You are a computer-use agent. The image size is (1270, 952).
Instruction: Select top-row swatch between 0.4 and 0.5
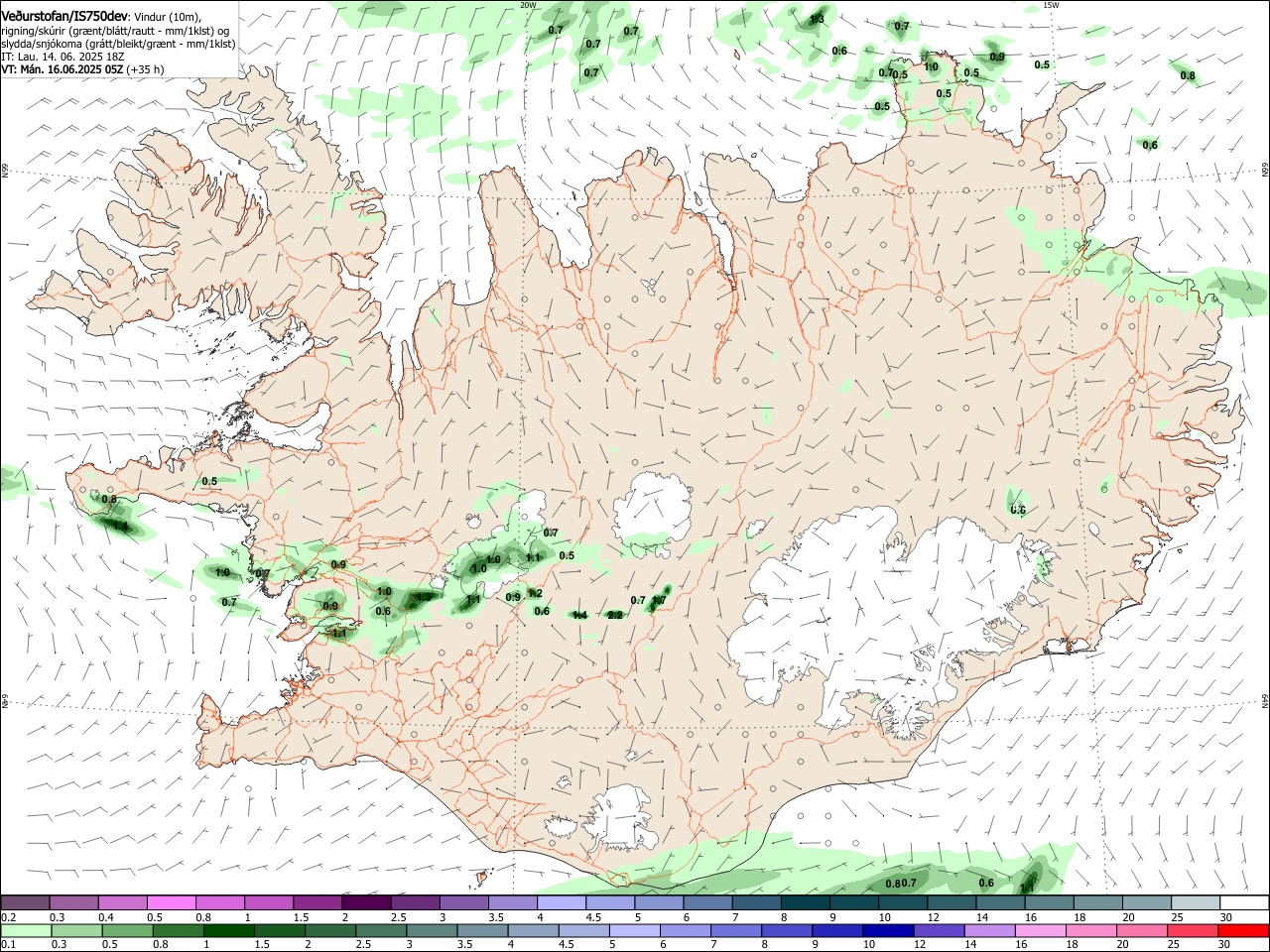(x=123, y=903)
